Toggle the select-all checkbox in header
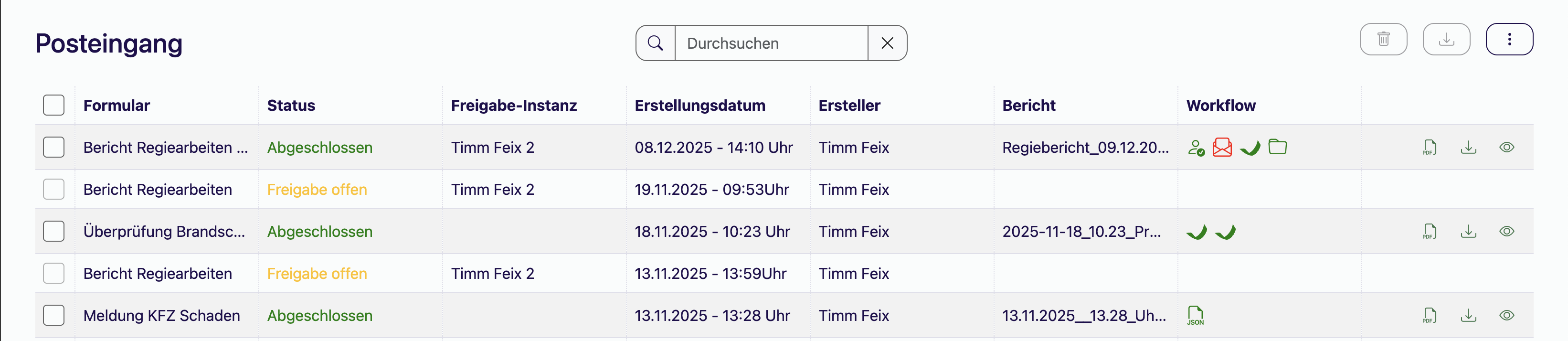The width and height of the screenshot is (1568, 341). coord(53,106)
